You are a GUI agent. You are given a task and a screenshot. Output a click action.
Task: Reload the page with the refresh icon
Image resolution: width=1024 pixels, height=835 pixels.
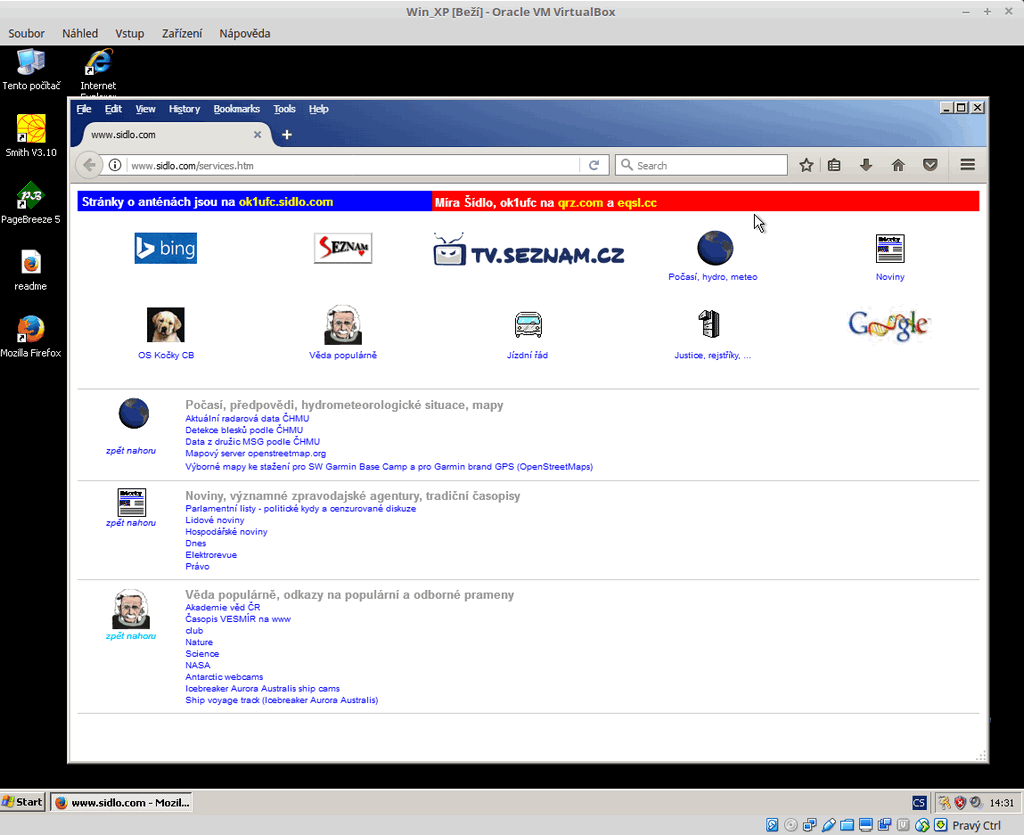[x=594, y=165]
